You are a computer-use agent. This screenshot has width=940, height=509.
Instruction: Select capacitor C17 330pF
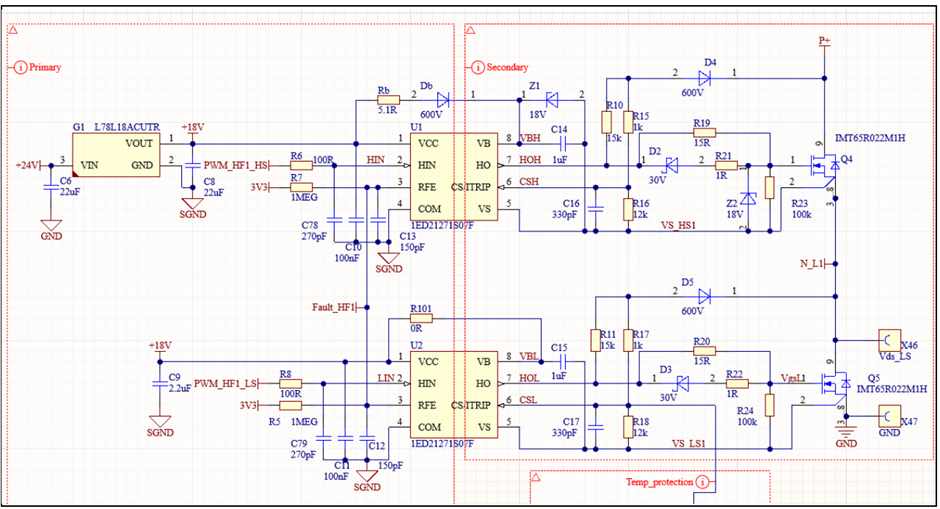(x=595, y=427)
